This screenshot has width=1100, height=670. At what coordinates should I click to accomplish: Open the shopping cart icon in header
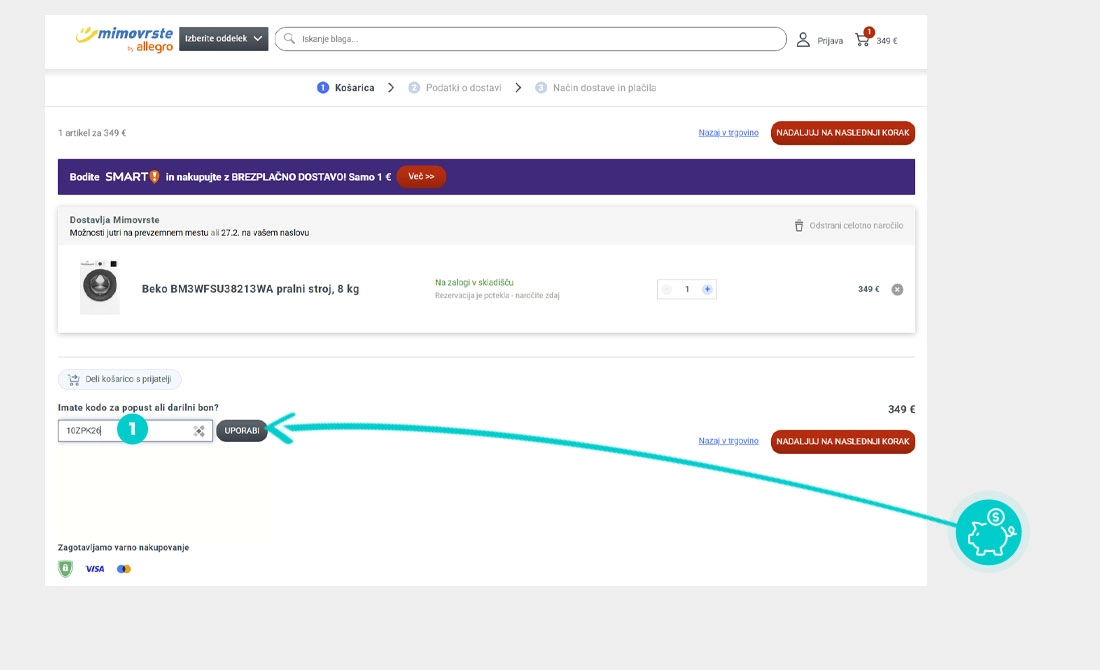tap(862, 40)
